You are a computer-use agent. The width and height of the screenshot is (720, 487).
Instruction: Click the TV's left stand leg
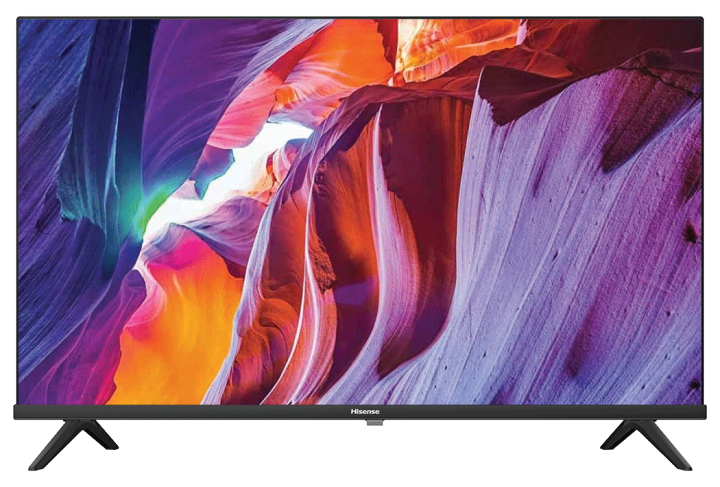click(73, 444)
